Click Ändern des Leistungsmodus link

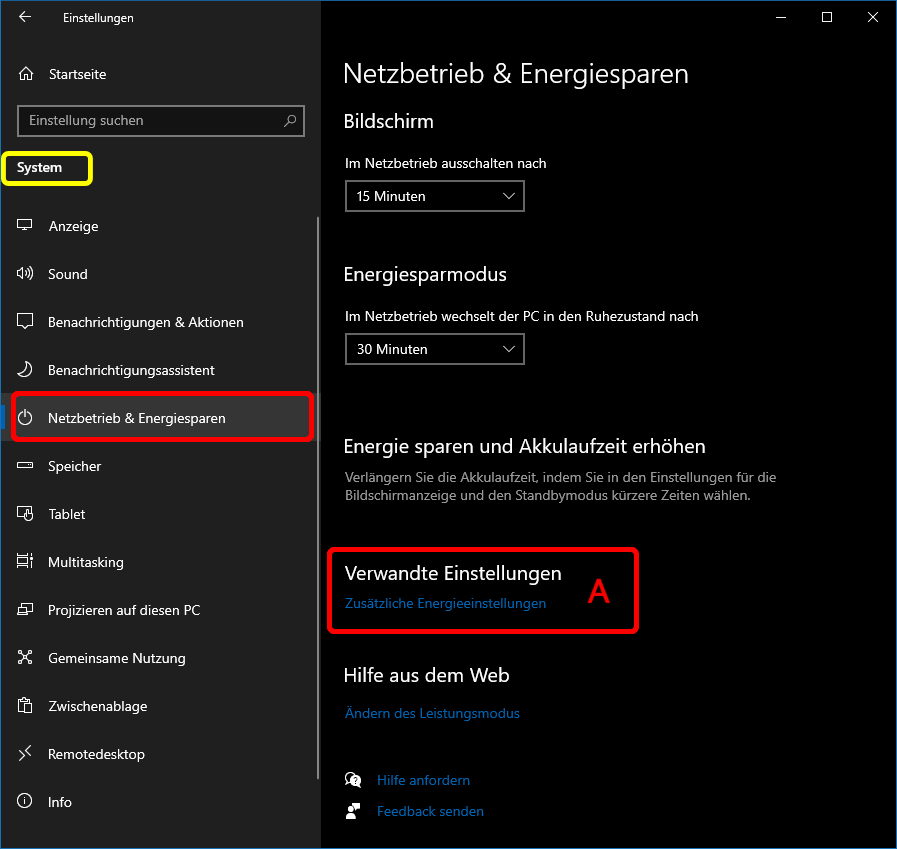pyautogui.click(x=432, y=713)
